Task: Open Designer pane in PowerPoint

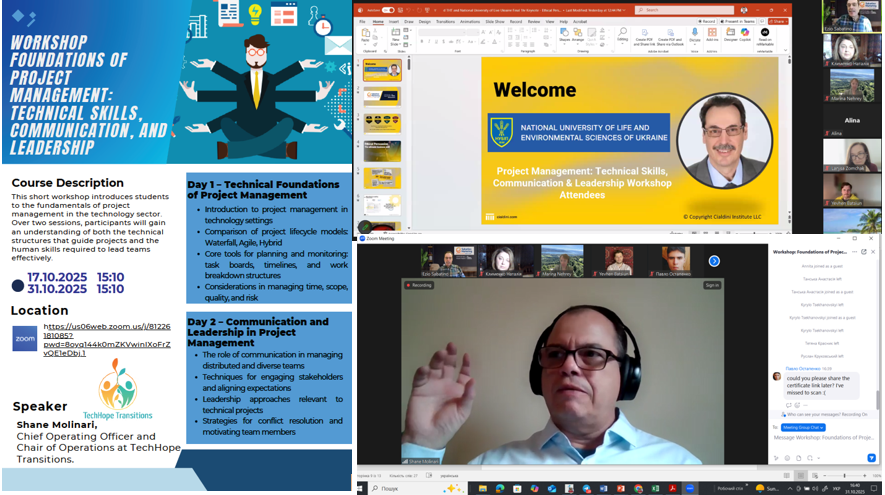Action: [730, 35]
